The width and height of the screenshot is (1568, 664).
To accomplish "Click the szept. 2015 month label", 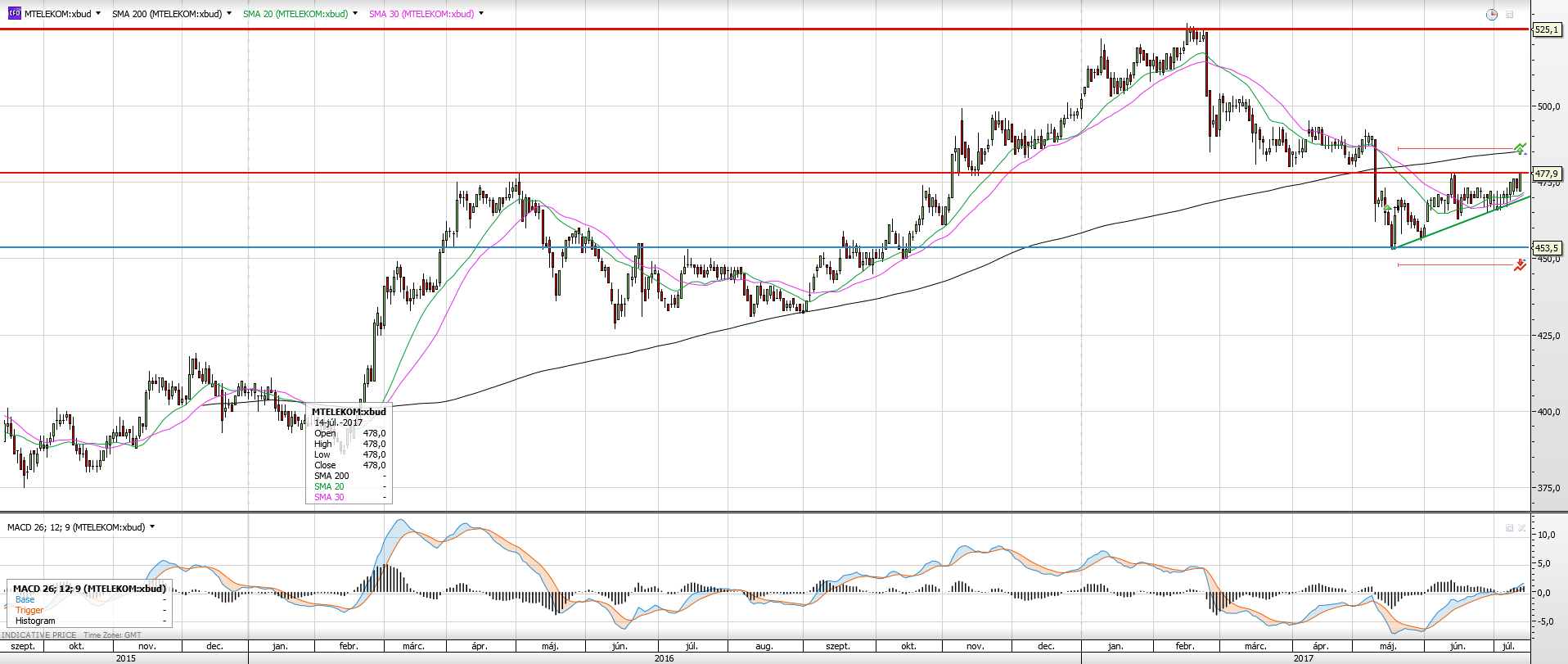I will (x=23, y=646).
